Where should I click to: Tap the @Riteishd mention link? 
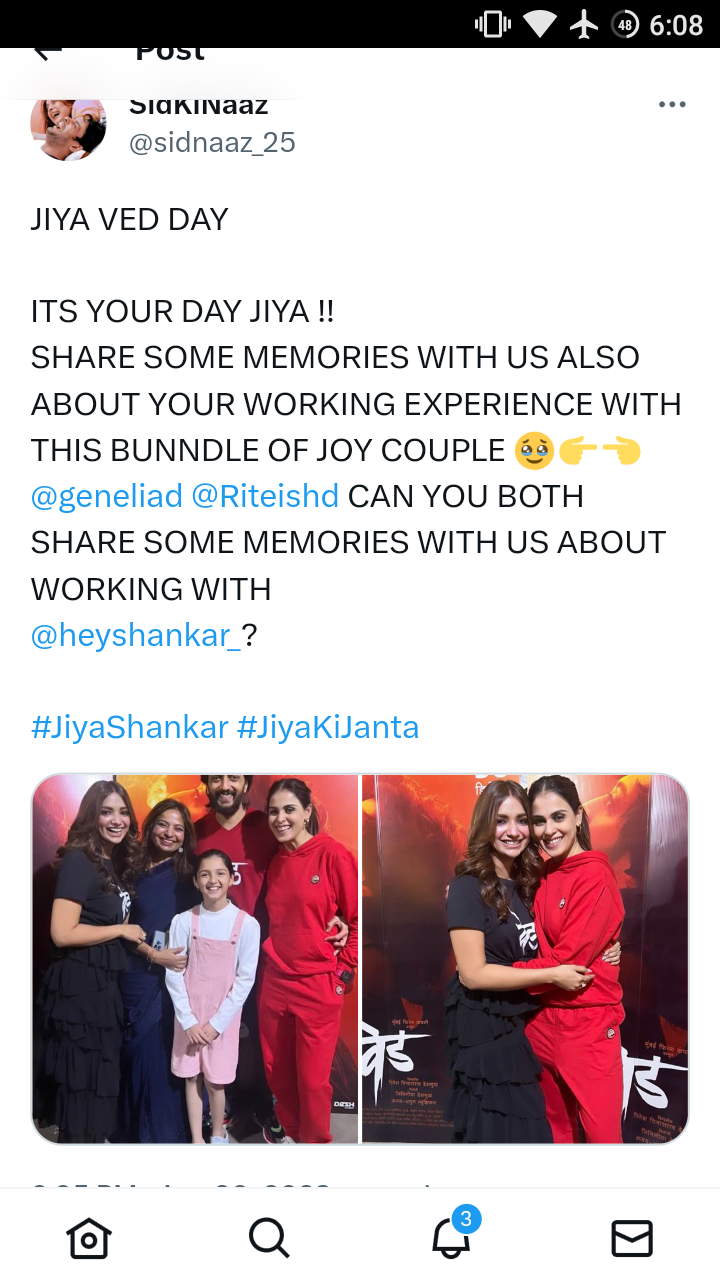pyautogui.click(x=265, y=496)
